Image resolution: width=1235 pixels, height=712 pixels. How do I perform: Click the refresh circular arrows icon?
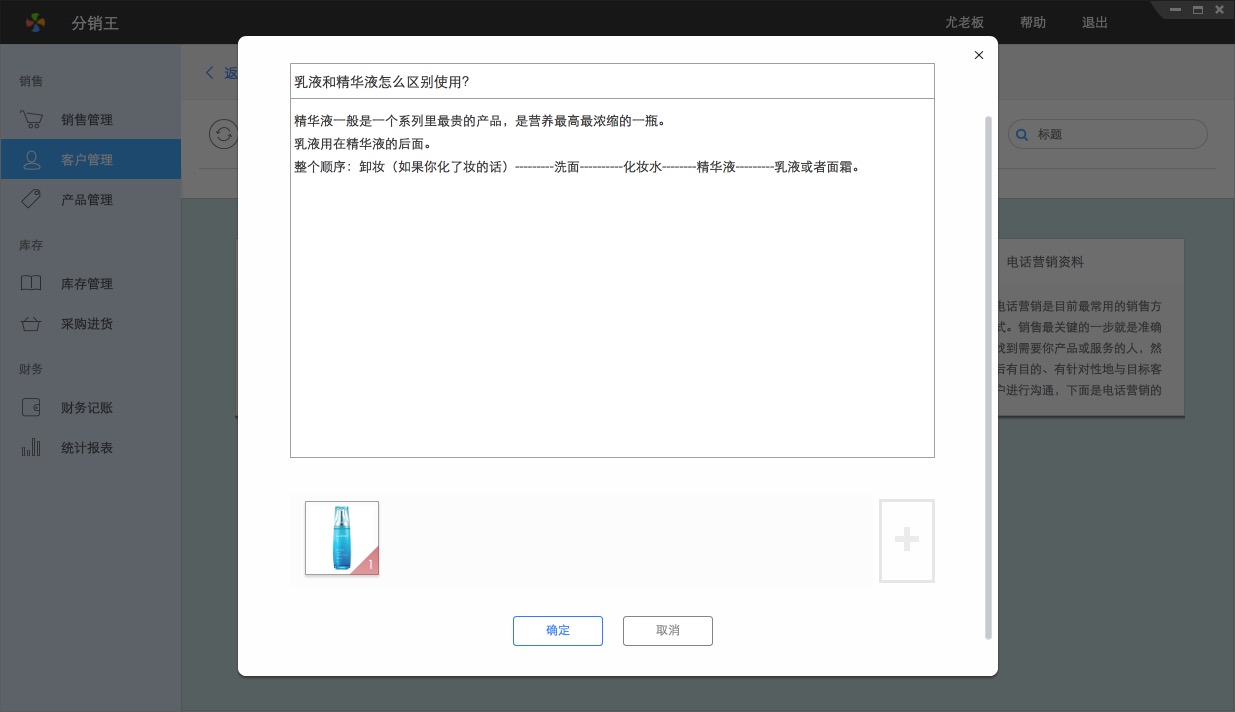tap(223, 134)
